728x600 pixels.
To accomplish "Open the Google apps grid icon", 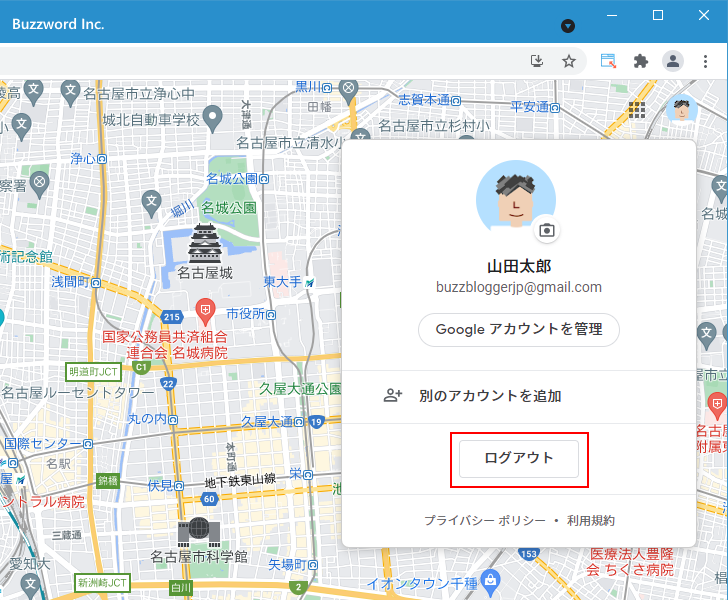I will pos(637,110).
